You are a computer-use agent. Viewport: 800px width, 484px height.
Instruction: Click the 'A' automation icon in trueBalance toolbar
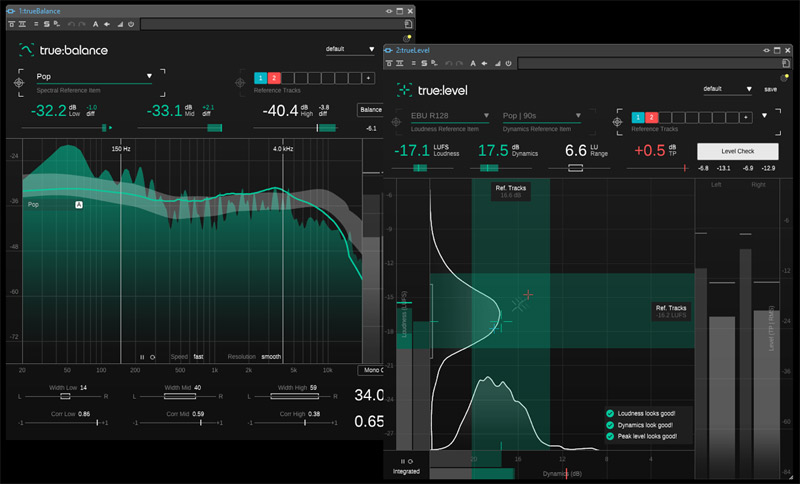pos(95,22)
